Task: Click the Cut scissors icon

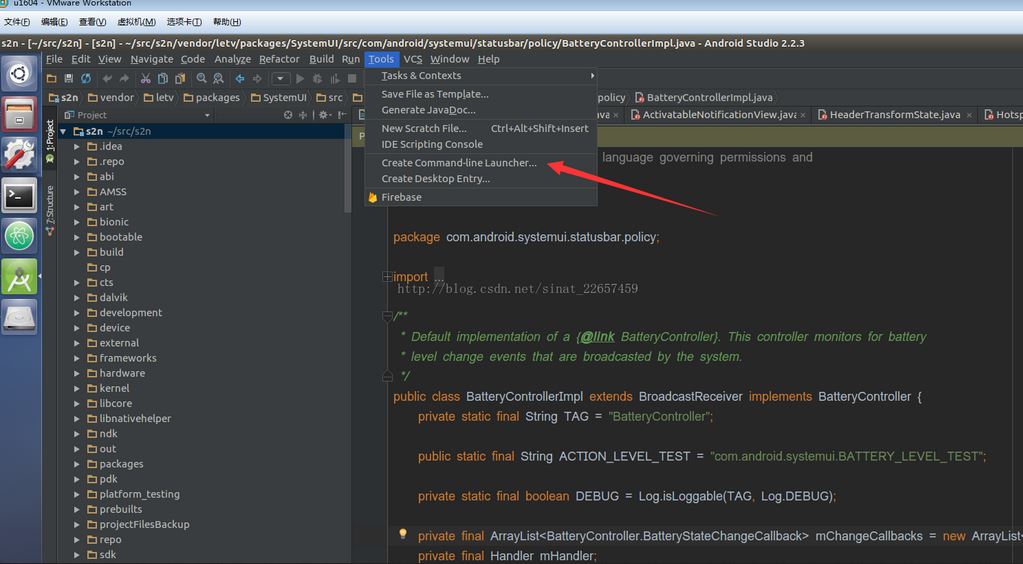Action: pyautogui.click(x=145, y=78)
